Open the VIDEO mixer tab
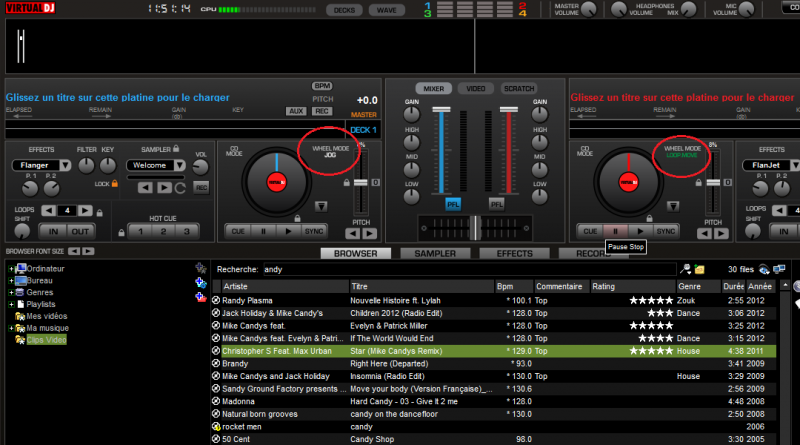 475,88
